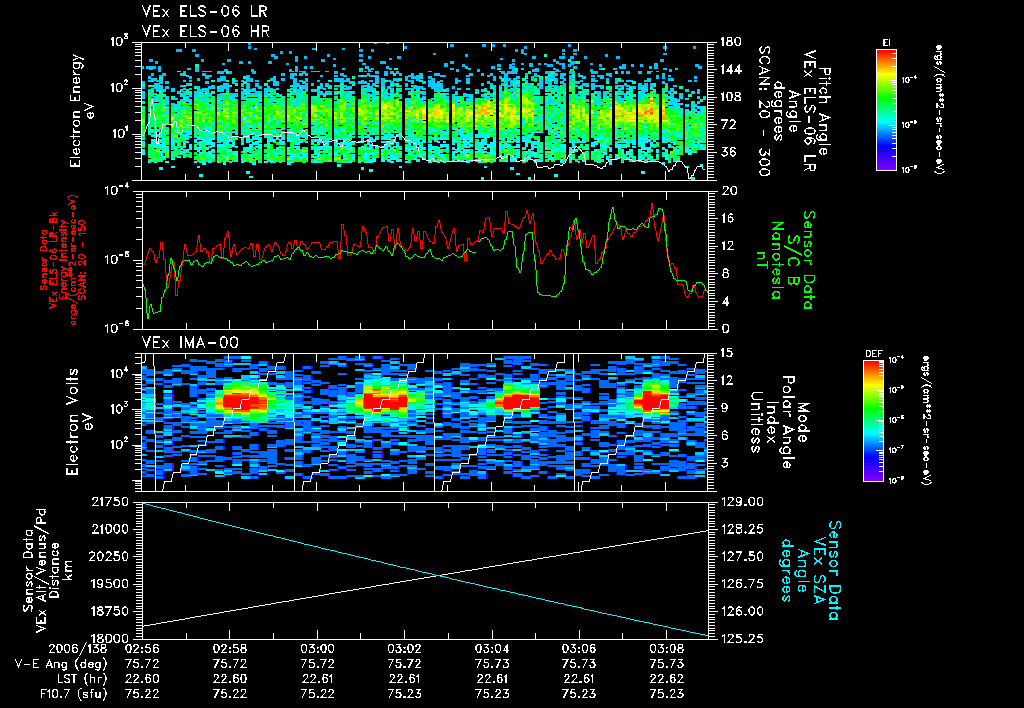1024x708 pixels.
Task: Click the DEF color scale bar
Action: (874, 420)
